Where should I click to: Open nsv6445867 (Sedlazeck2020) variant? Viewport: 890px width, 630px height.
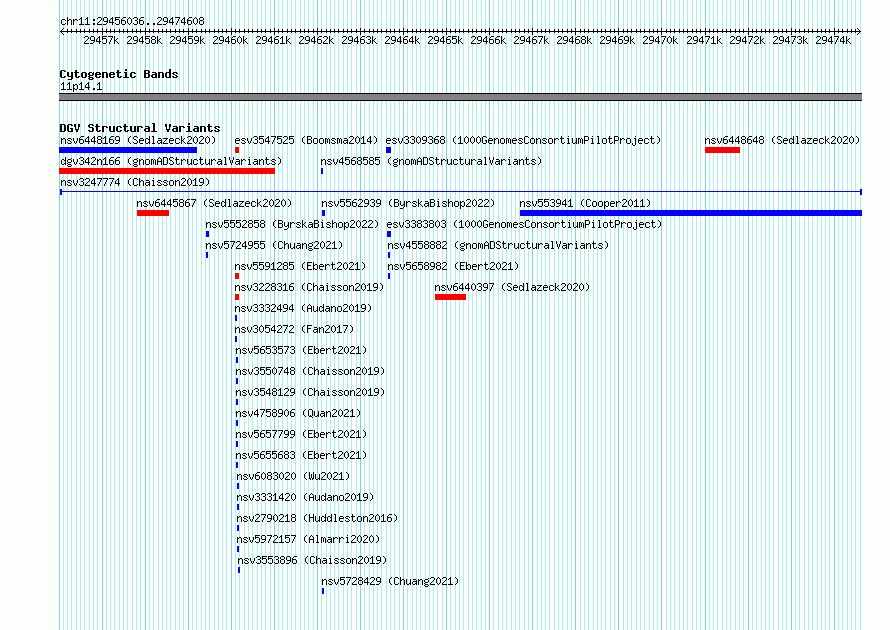coord(214,203)
